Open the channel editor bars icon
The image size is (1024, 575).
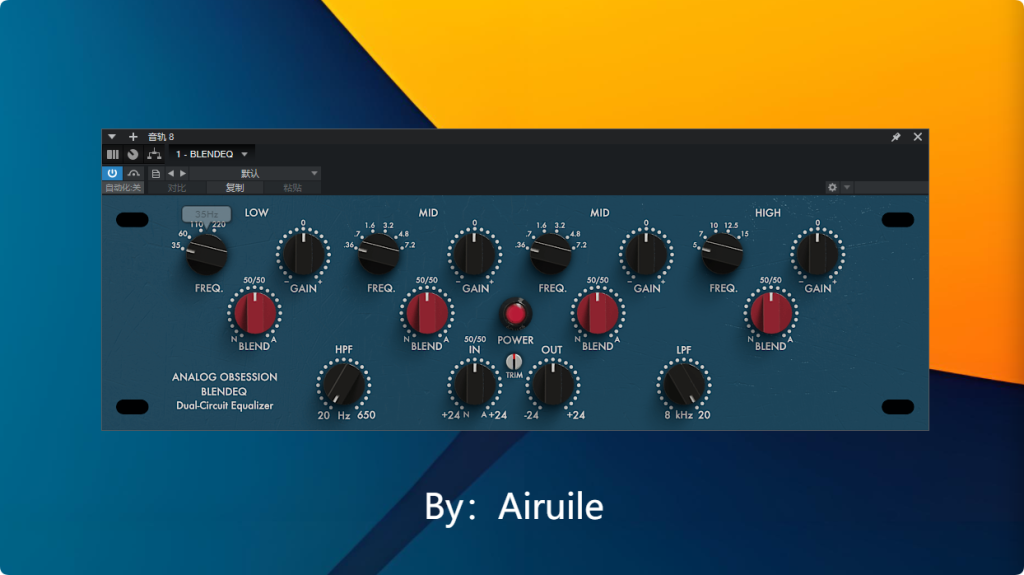tap(113, 154)
